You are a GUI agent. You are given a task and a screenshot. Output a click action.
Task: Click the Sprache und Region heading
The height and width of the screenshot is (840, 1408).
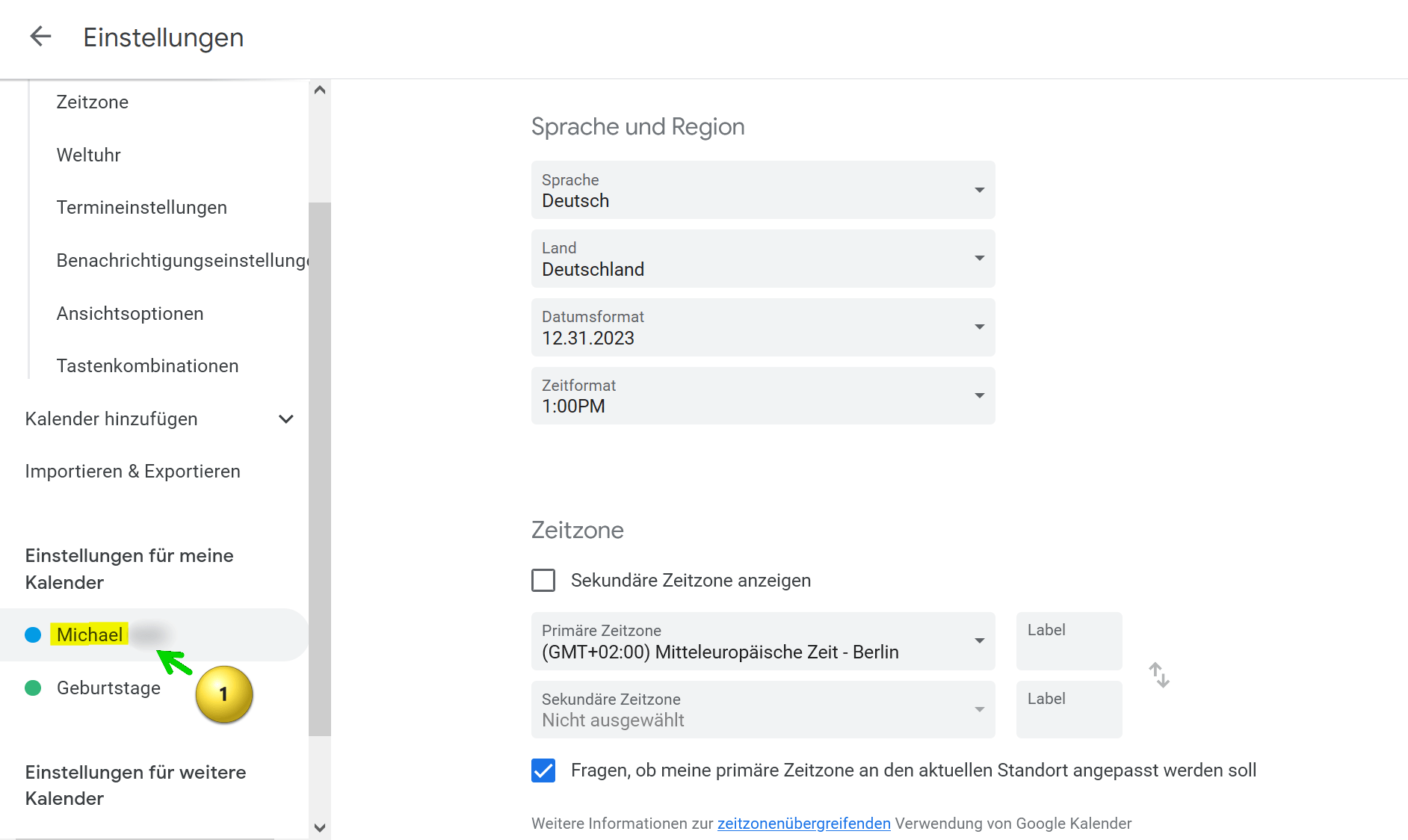[638, 126]
